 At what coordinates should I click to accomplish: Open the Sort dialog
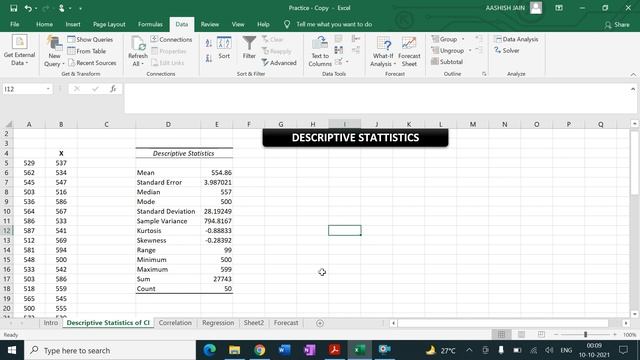coord(224,48)
